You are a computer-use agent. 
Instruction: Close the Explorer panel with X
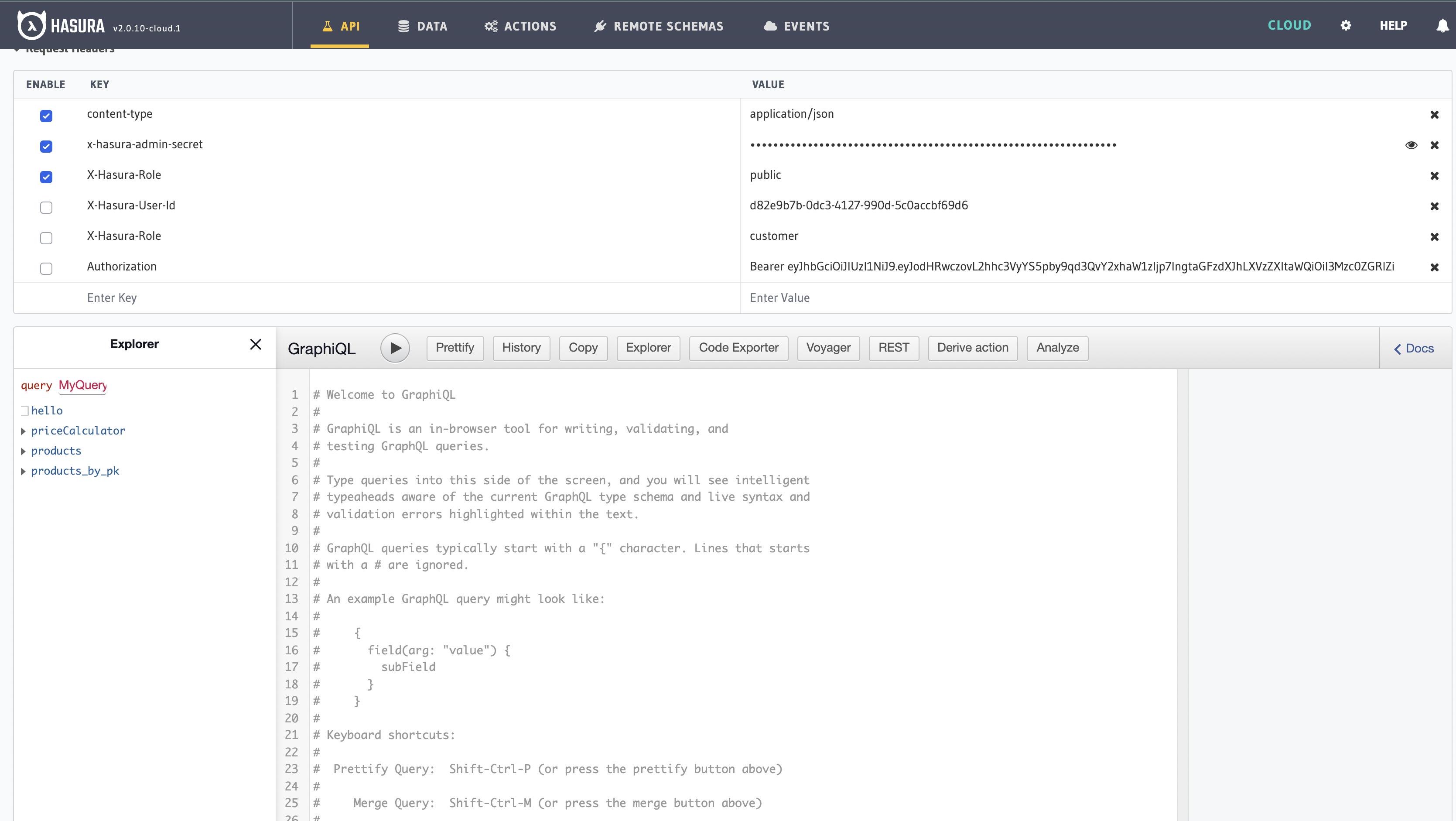click(256, 344)
